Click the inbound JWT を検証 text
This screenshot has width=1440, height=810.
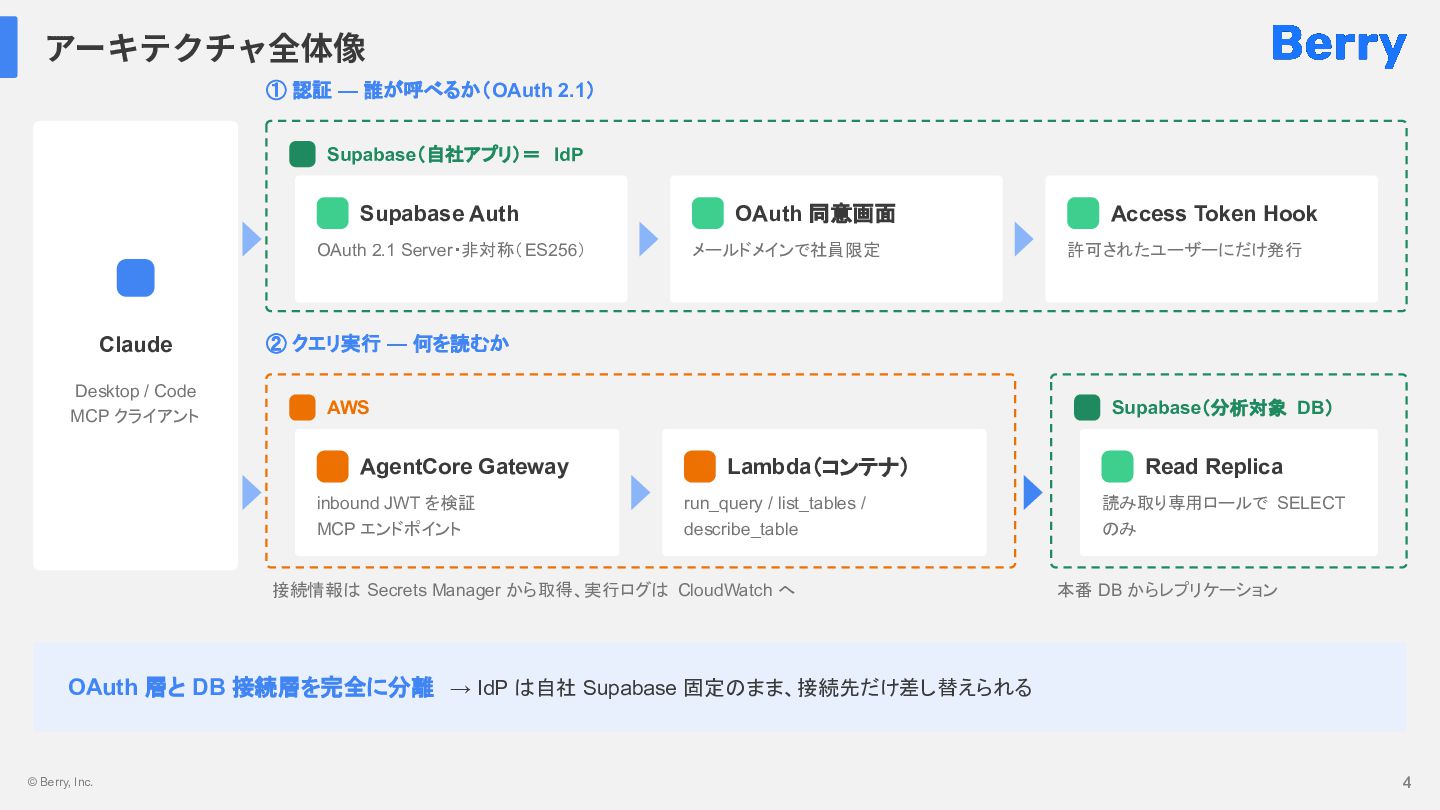click(x=396, y=503)
